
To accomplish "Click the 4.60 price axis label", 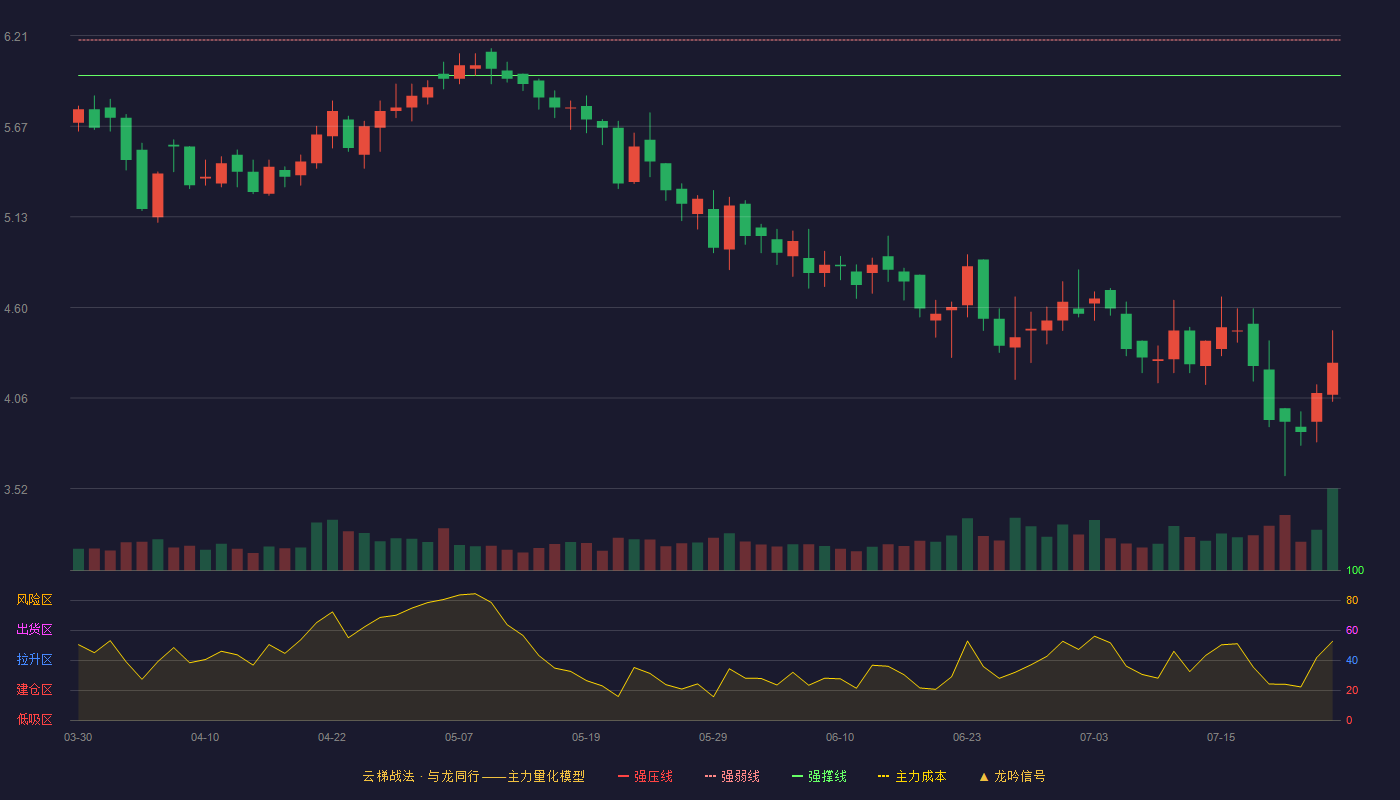I will tap(15, 309).
